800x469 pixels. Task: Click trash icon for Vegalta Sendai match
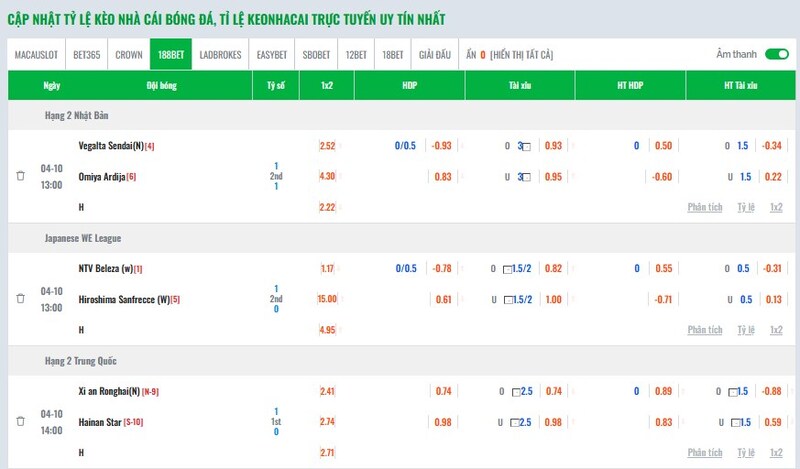(20, 176)
